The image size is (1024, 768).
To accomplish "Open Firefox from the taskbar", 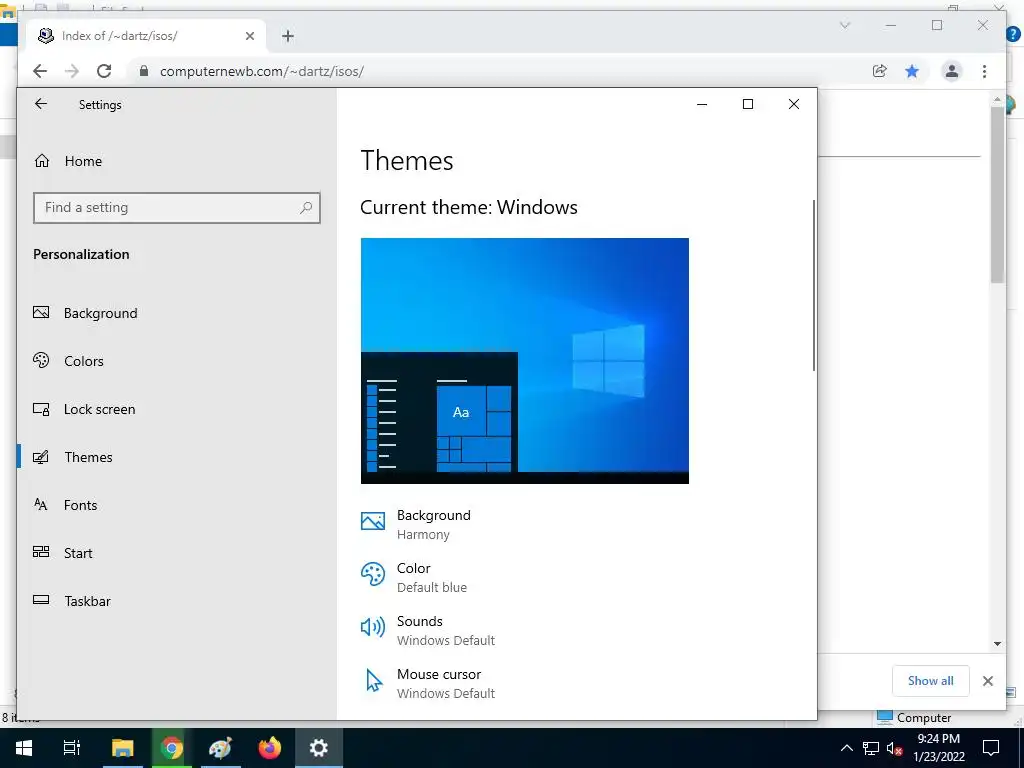I will click(270, 748).
